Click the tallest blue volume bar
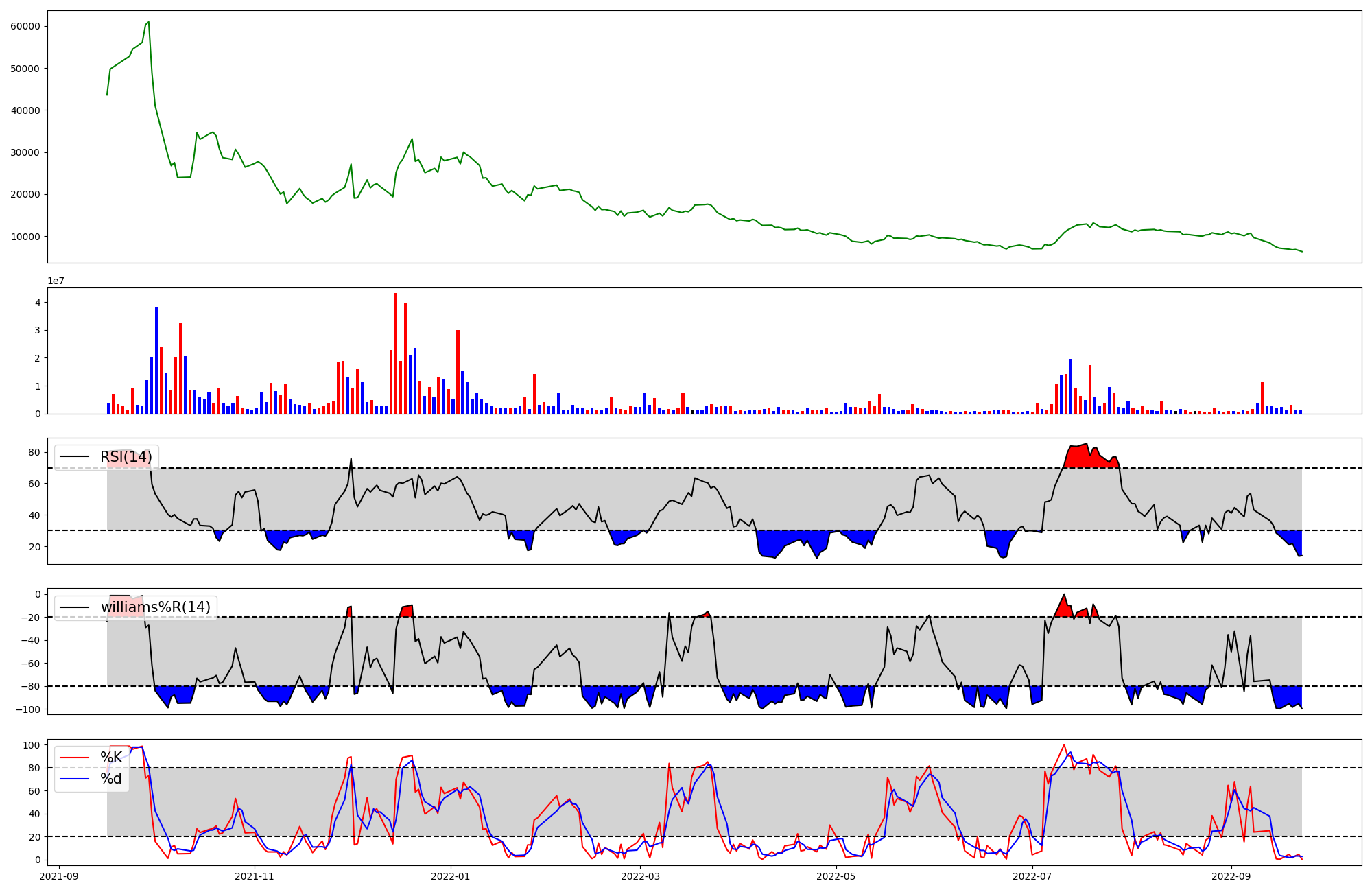This screenshot has width=1372, height=892. point(156,360)
